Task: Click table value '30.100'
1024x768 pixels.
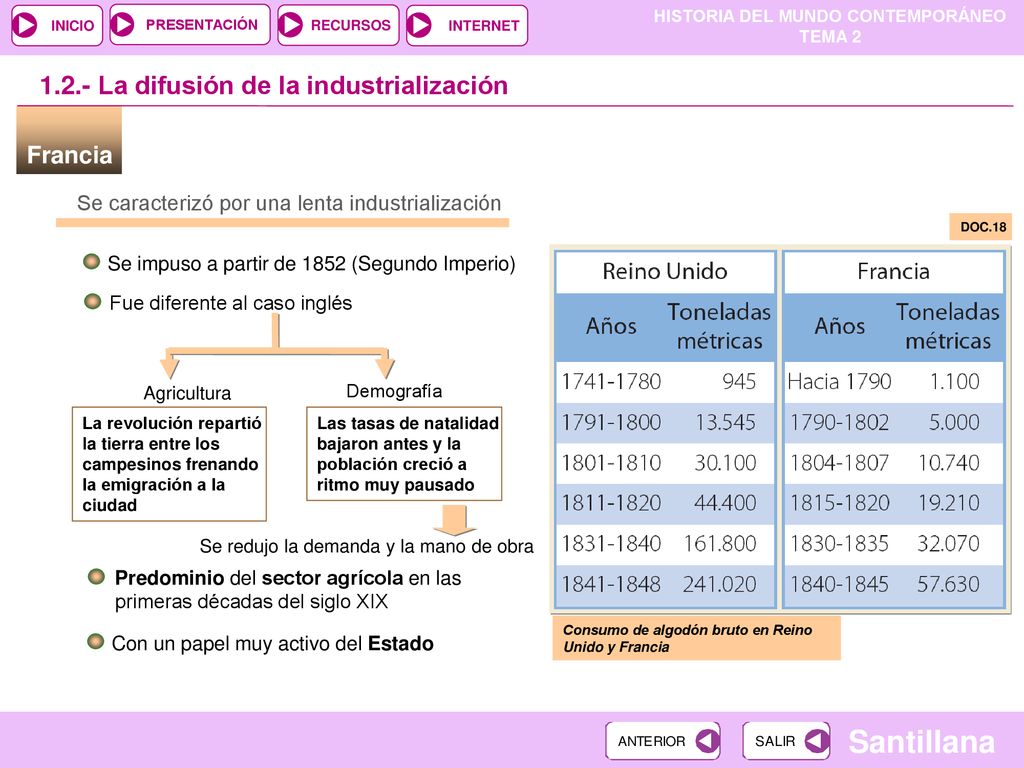Action: pyautogui.click(x=726, y=463)
